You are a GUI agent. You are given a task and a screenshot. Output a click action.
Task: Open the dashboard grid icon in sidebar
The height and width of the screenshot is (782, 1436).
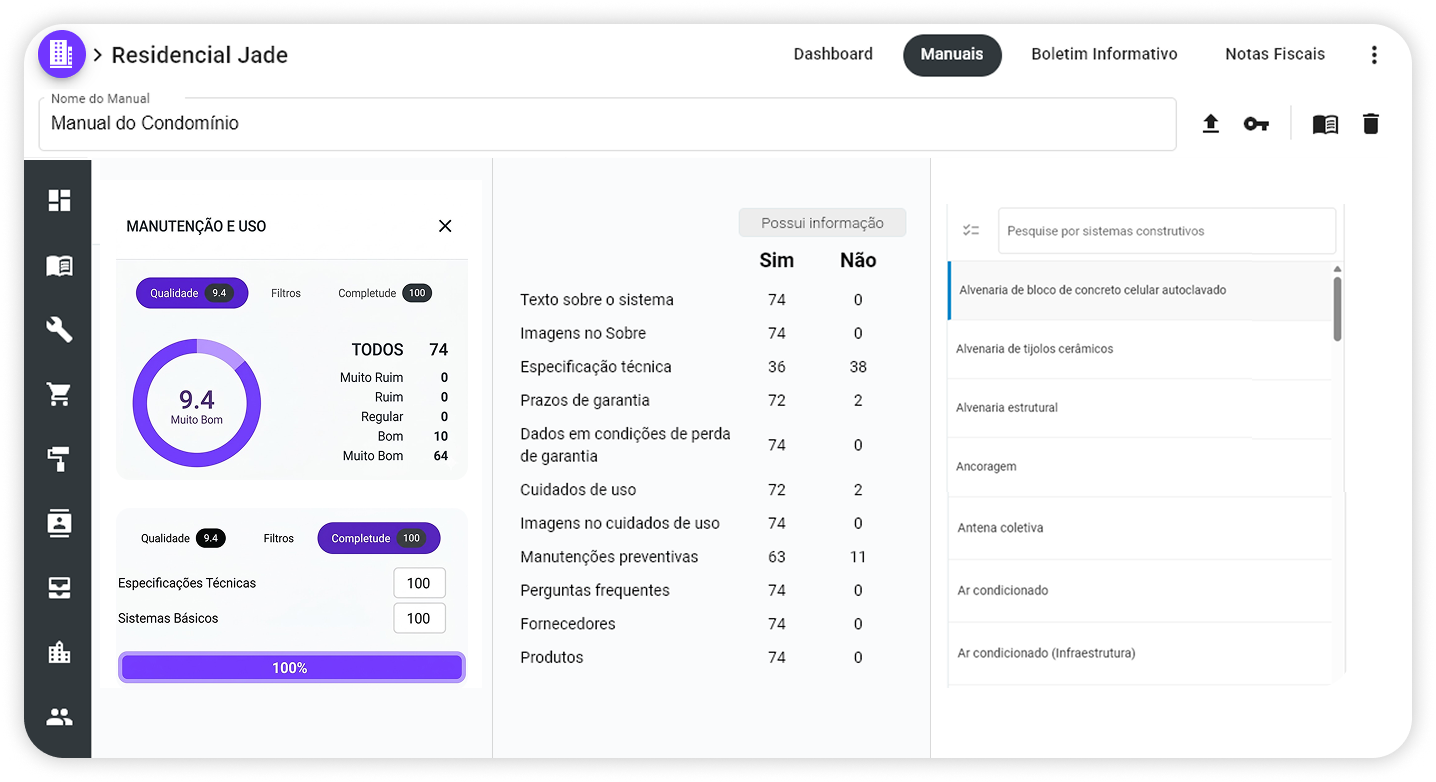[60, 201]
